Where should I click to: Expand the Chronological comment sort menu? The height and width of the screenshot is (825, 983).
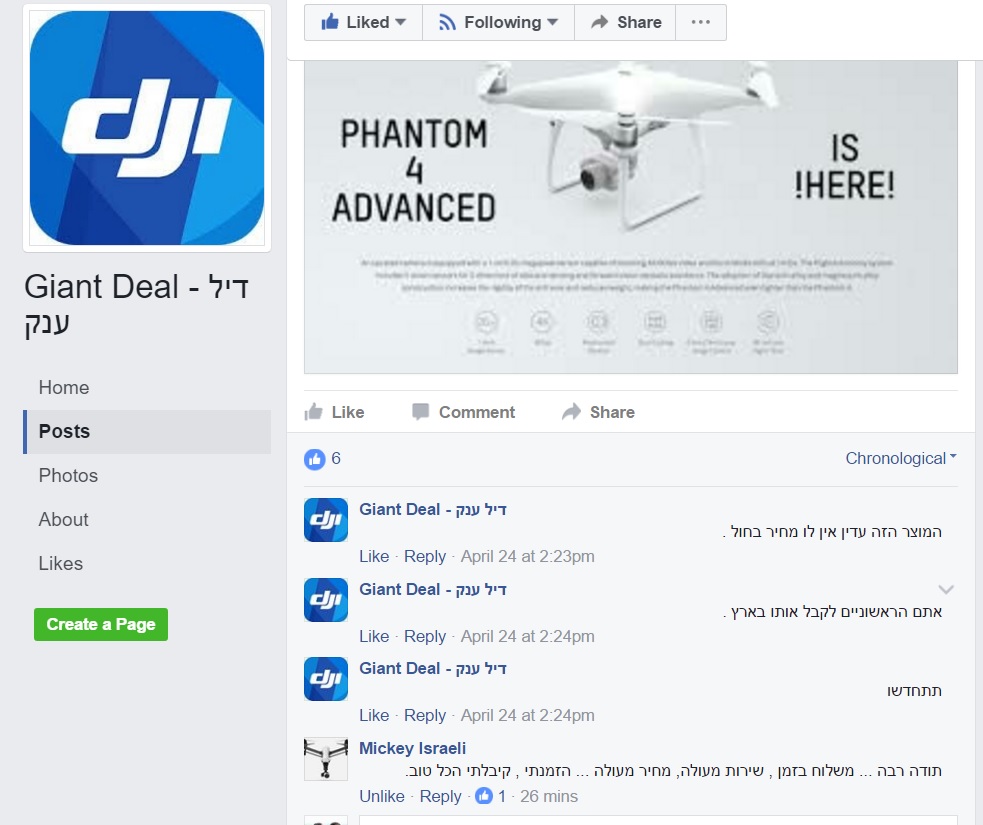901,458
